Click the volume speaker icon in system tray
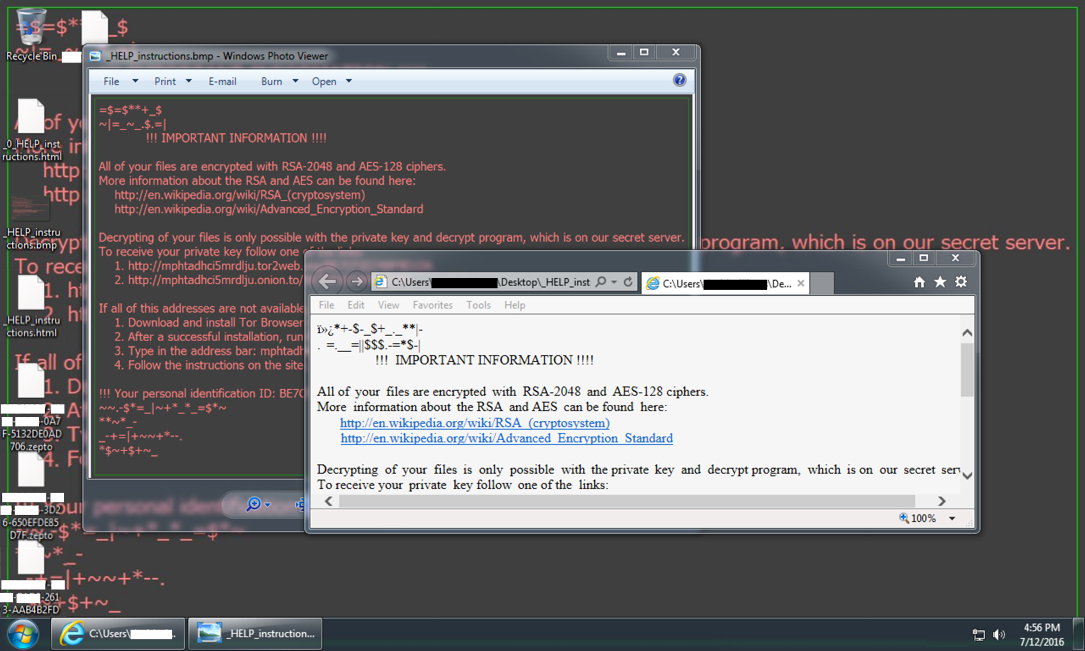Screen dimensions: 1085x651 coord(999,635)
